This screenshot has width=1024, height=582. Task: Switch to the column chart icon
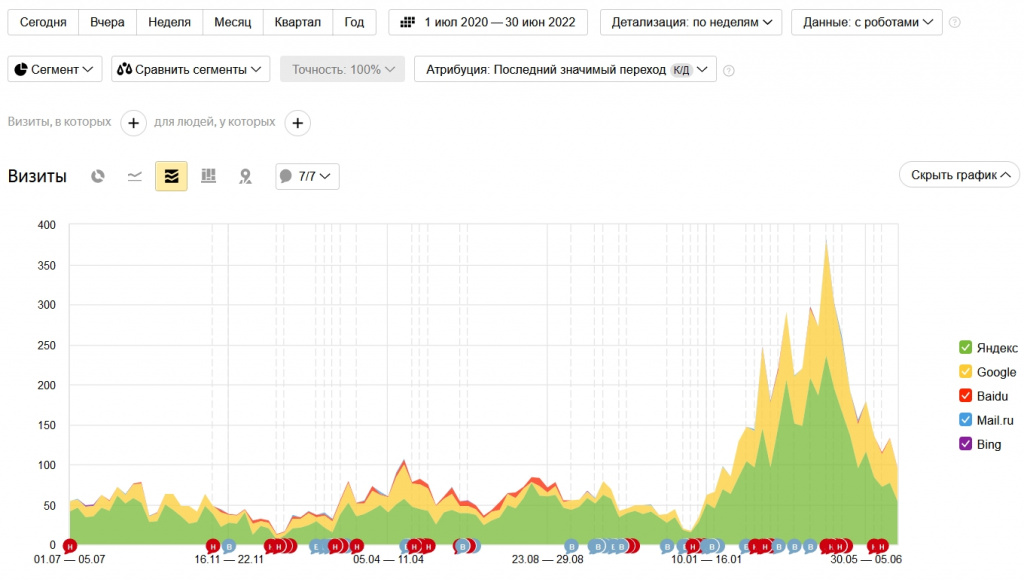point(208,176)
